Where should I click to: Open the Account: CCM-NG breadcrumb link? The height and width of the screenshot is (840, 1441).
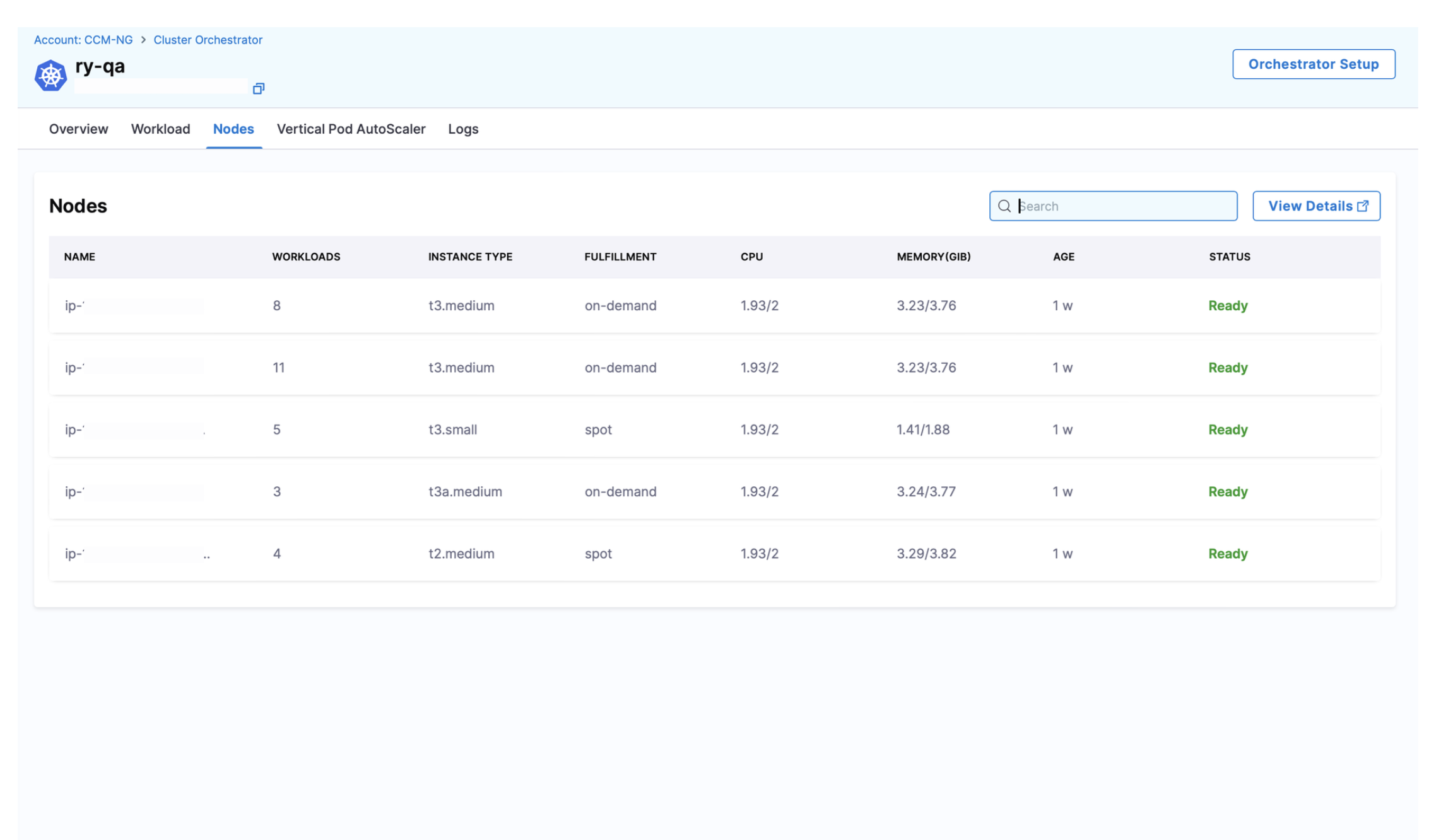pos(83,40)
